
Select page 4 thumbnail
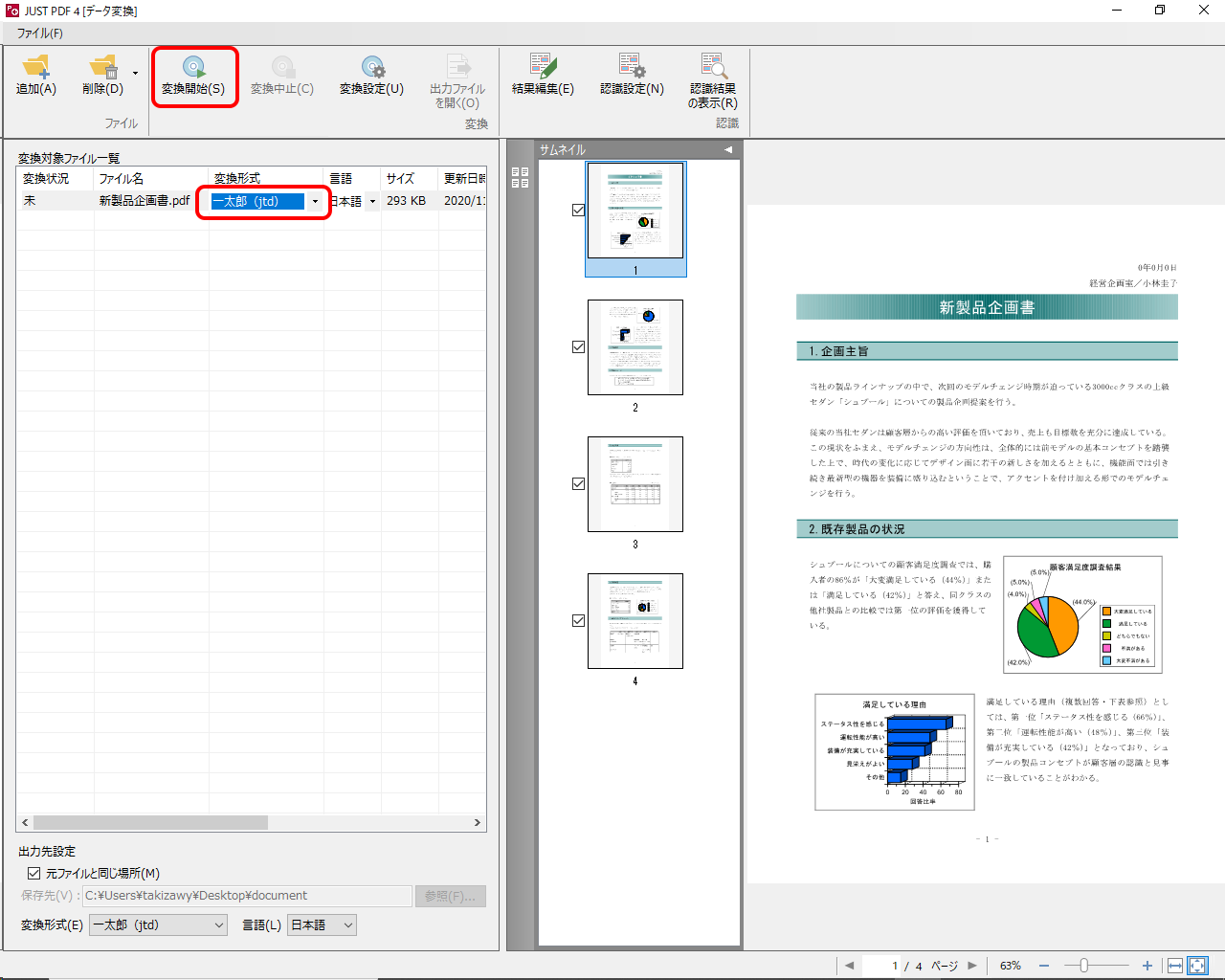(x=635, y=621)
